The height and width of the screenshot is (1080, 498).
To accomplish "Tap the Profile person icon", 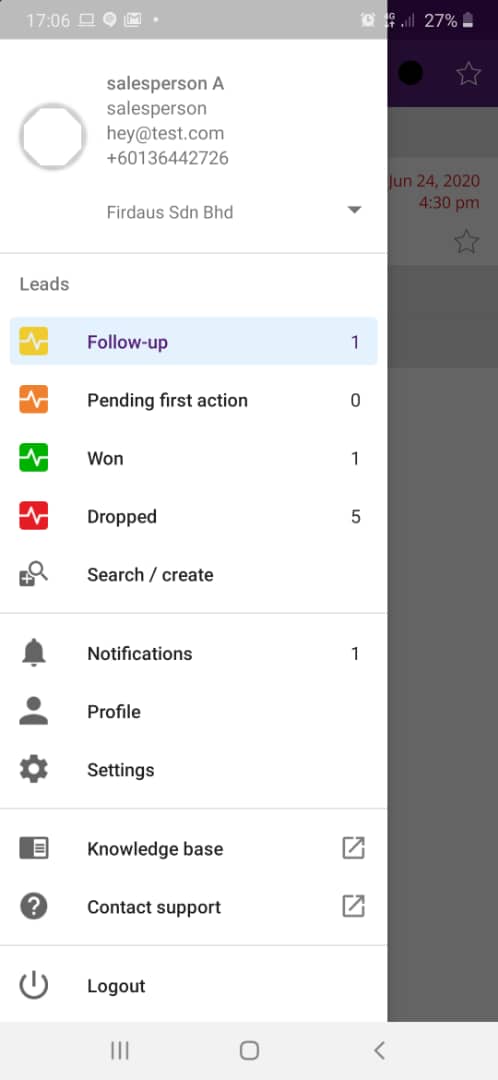I will tap(34, 712).
